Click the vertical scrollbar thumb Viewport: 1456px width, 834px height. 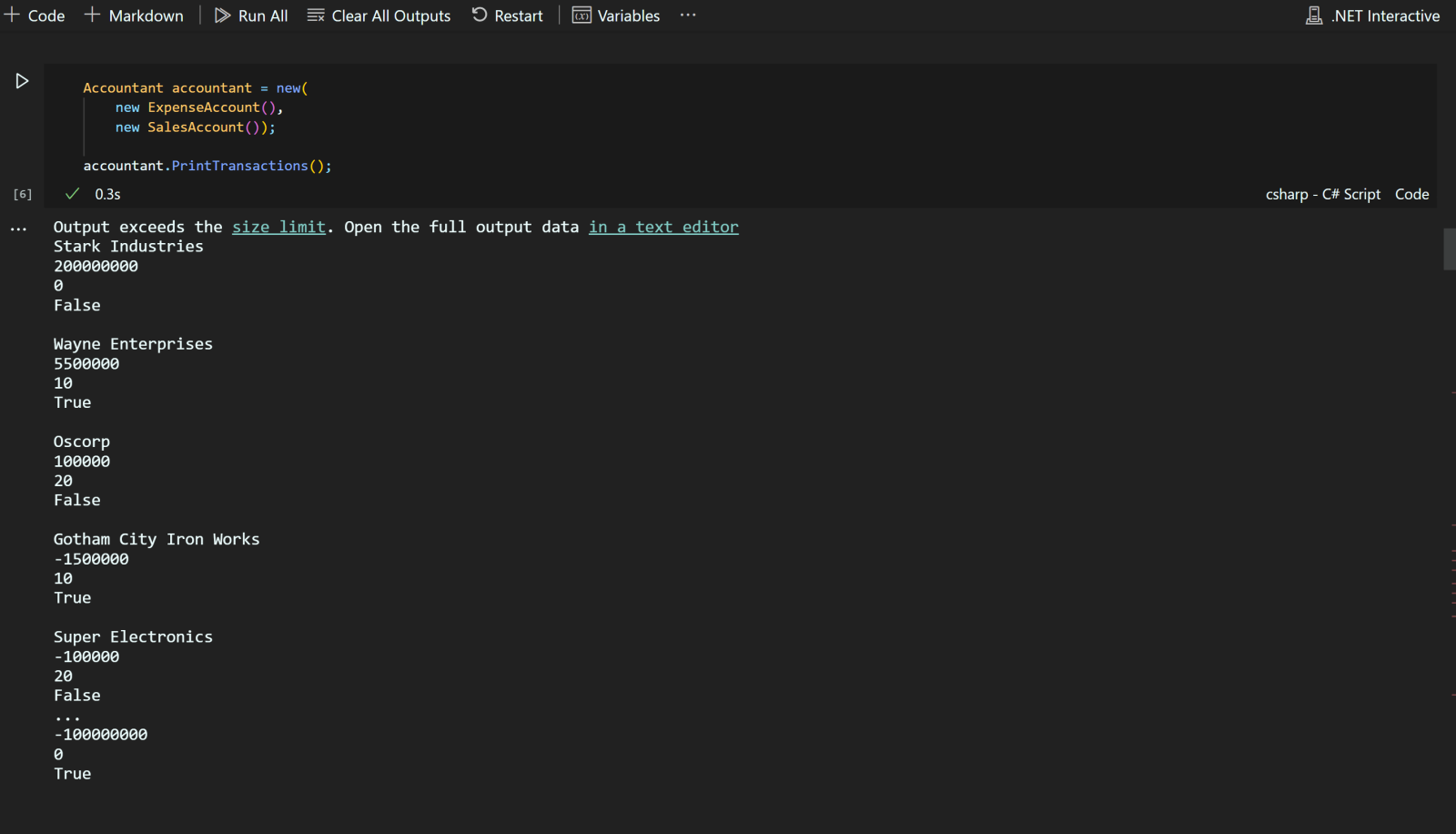click(1450, 249)
